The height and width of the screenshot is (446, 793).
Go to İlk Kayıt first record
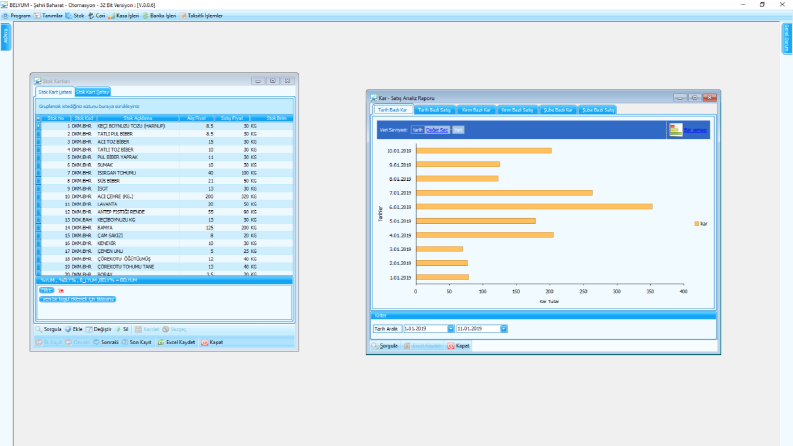(49, 342)
